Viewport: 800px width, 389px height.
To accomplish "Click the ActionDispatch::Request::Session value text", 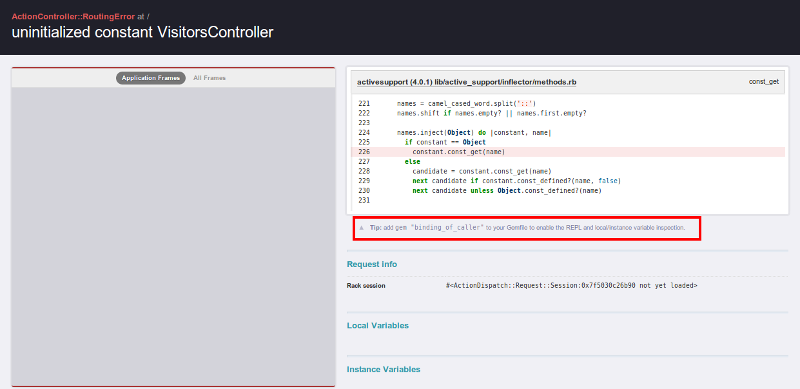I will coord(571,286).
